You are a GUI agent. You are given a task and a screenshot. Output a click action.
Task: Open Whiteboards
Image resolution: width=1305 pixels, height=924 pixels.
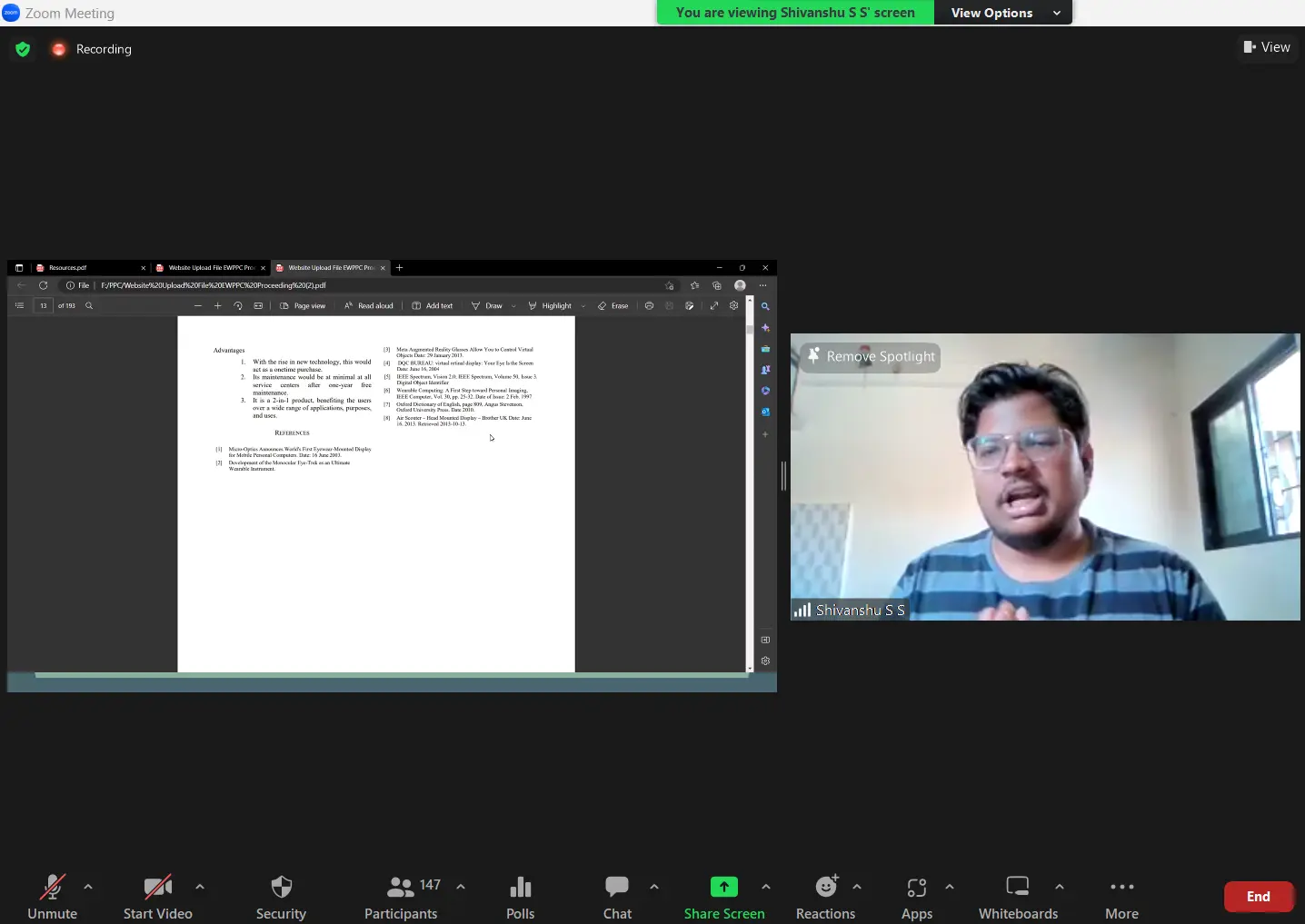[x=1018, y=896]
